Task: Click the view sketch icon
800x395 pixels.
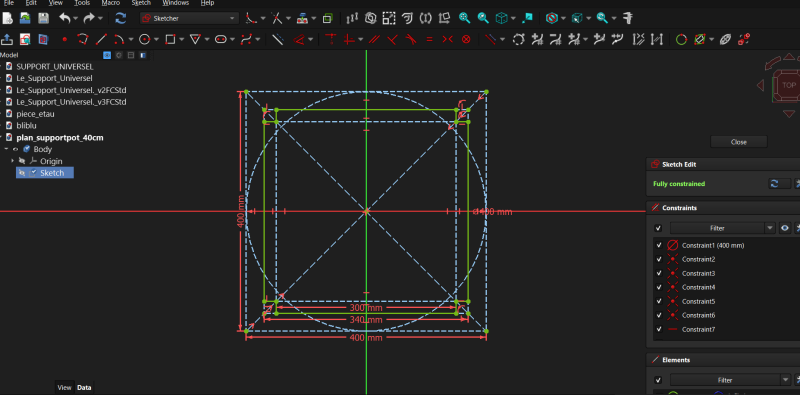Action: click(x=24, y=39)
